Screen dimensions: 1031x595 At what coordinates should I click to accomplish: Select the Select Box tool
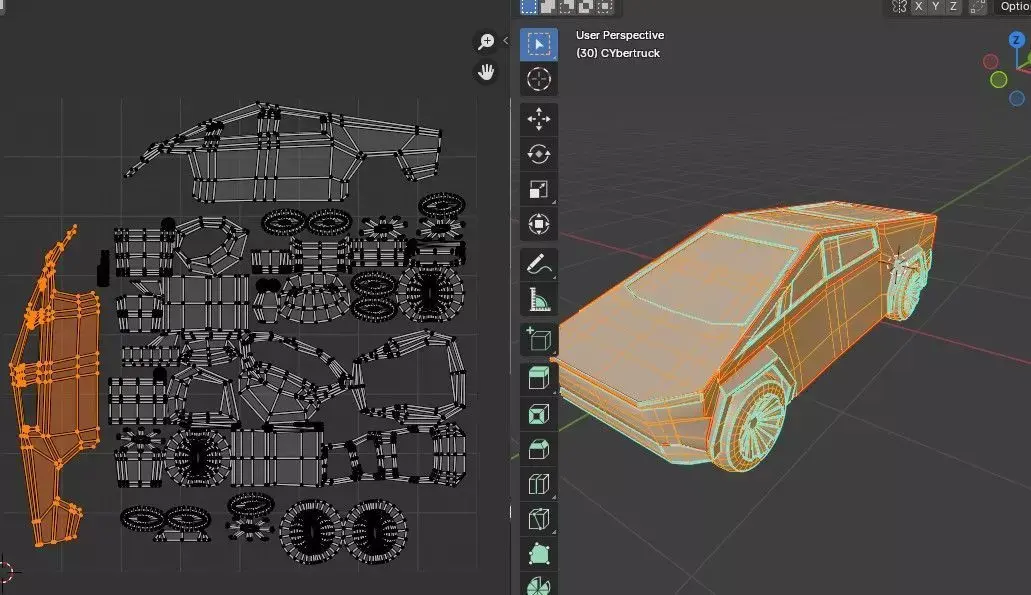(539, 44)
